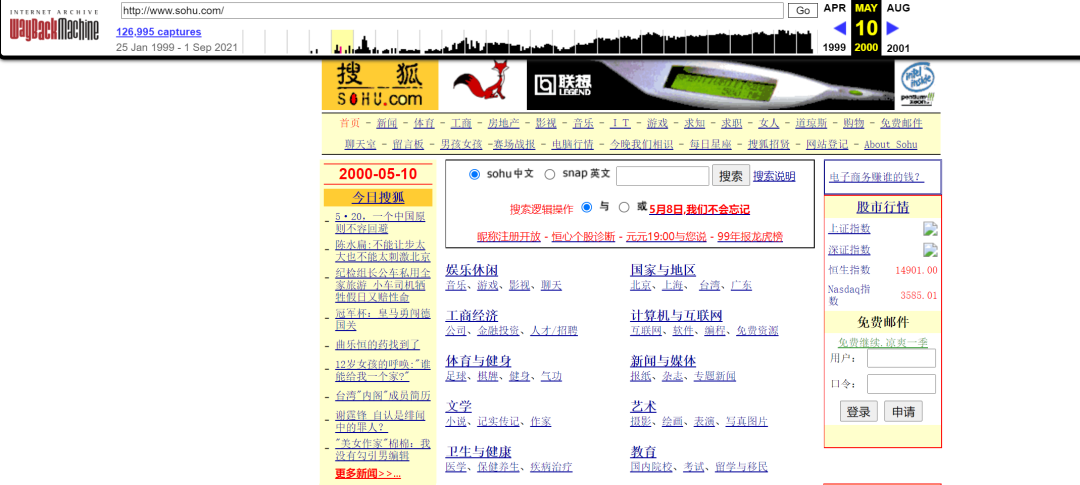Open the 文学 category
1080x485 pixels.
click(459, 406)
